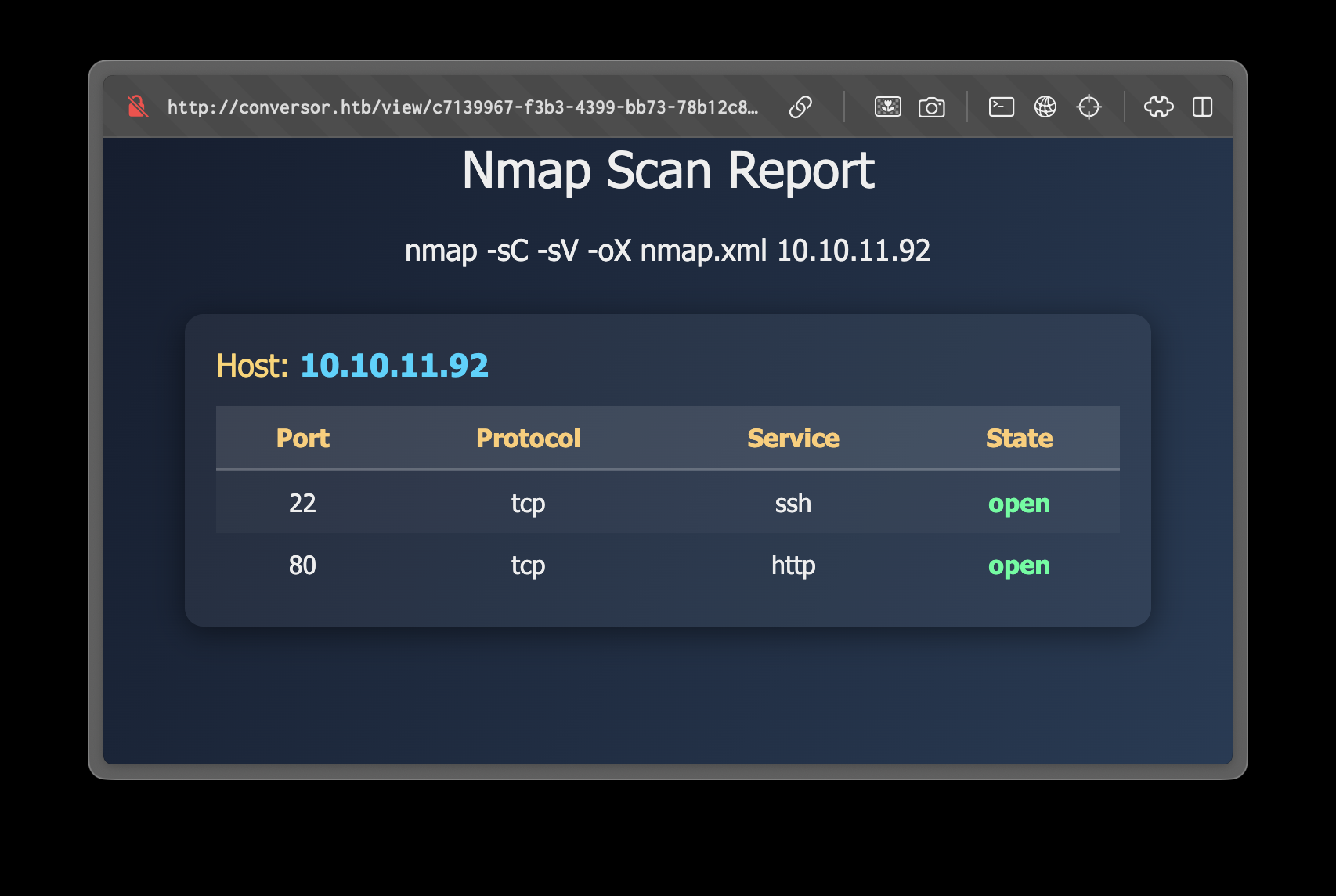Select the ssh service cell

(793, 504)
